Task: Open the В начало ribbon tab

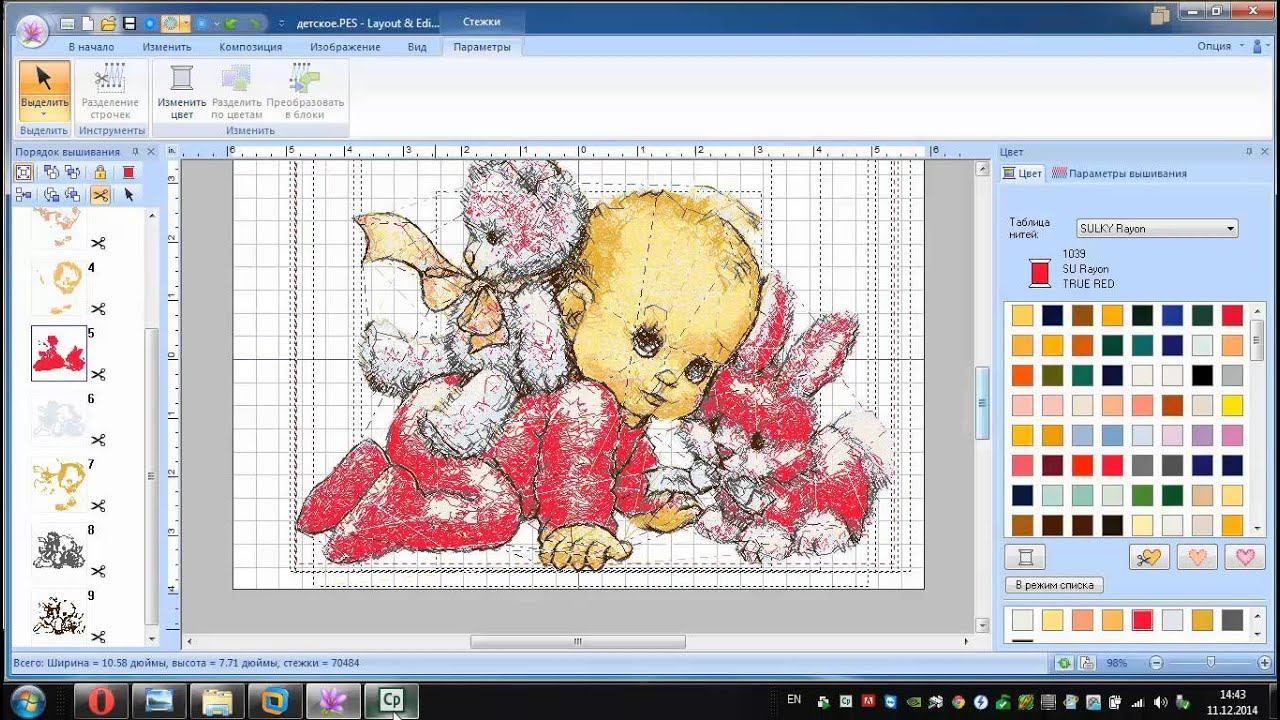Action: click(x=91, y=47)
